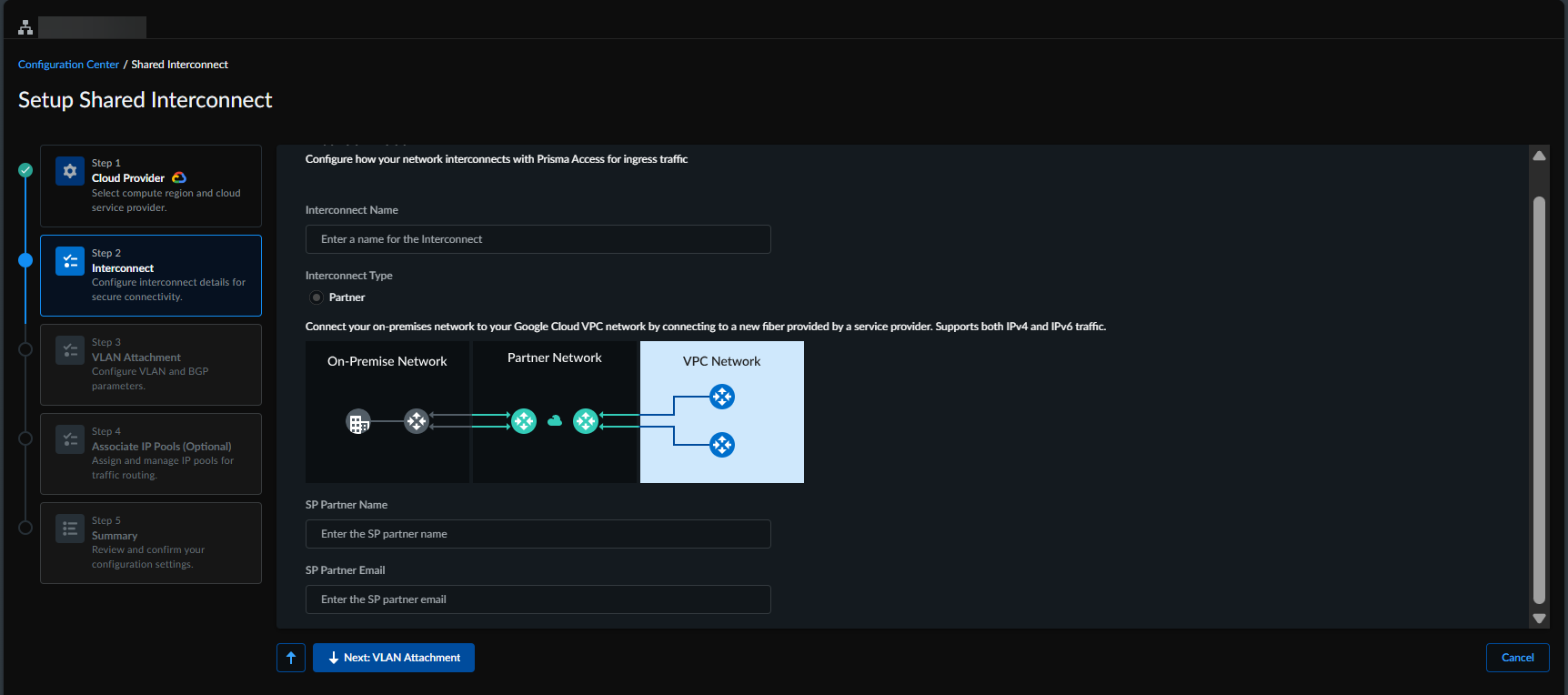Go back using the up arrow button
Screen dimensions: 1568x695
coord(291,658)
